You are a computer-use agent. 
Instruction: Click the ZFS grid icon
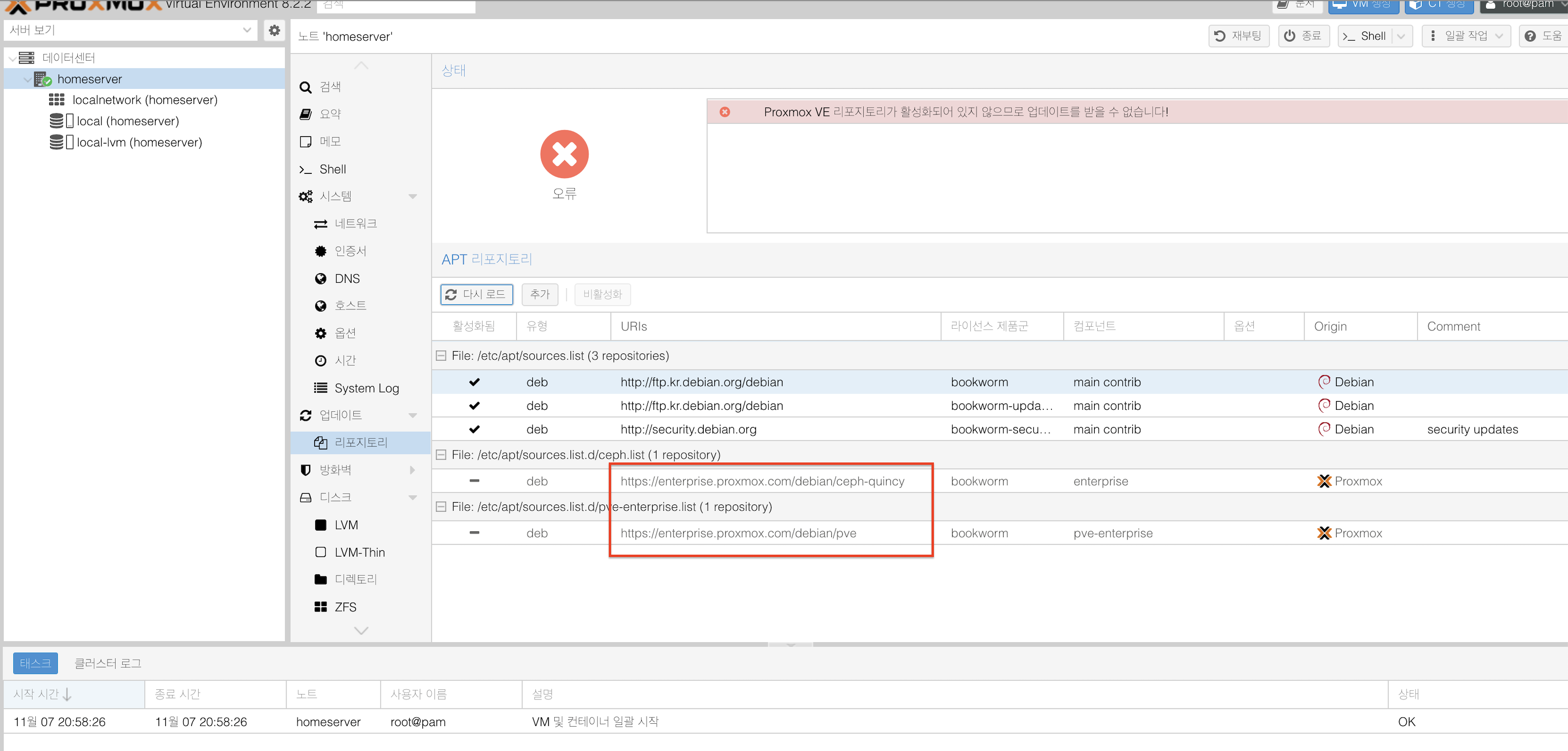320,607
